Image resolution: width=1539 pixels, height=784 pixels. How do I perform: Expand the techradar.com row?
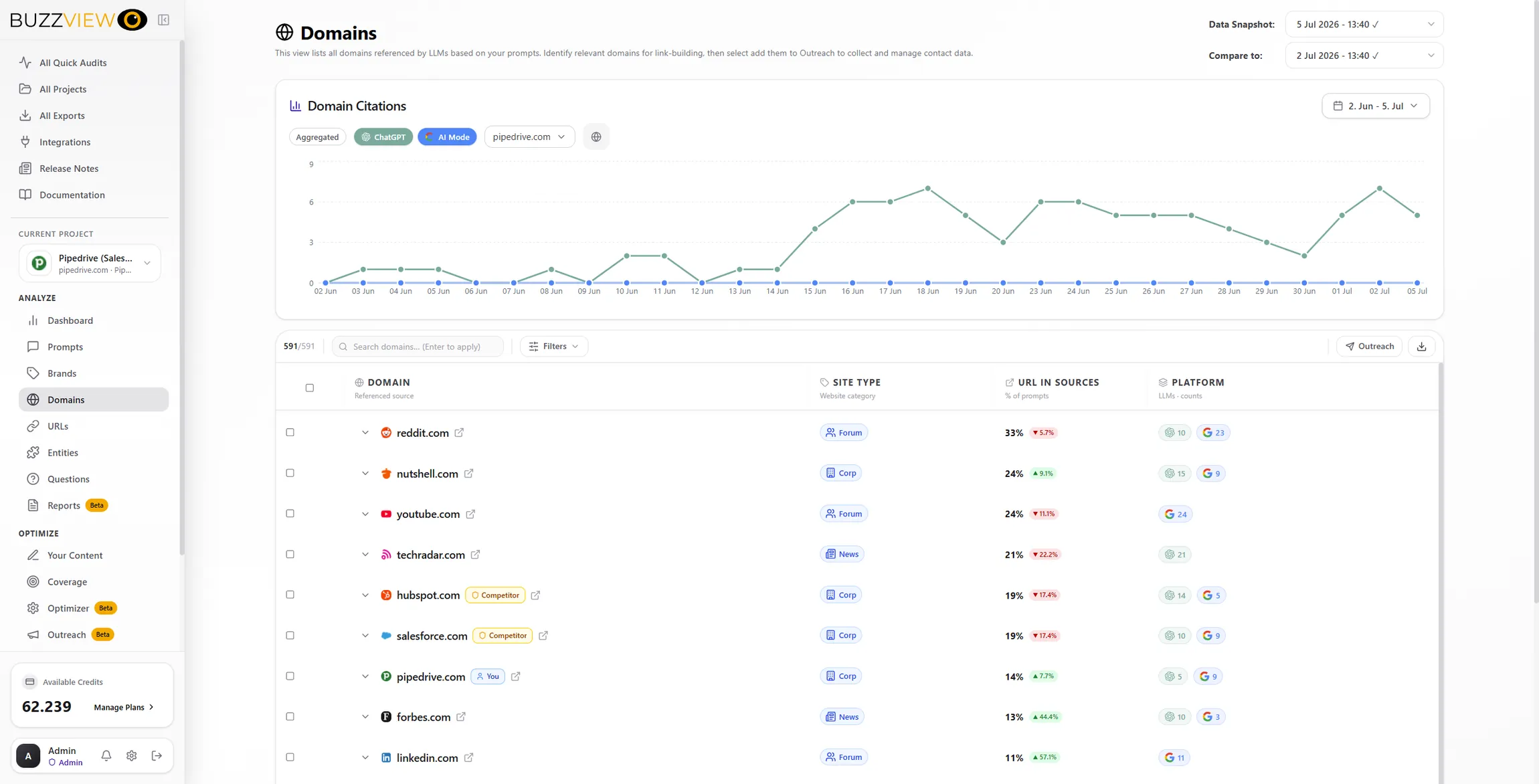[x=365, y=555]
